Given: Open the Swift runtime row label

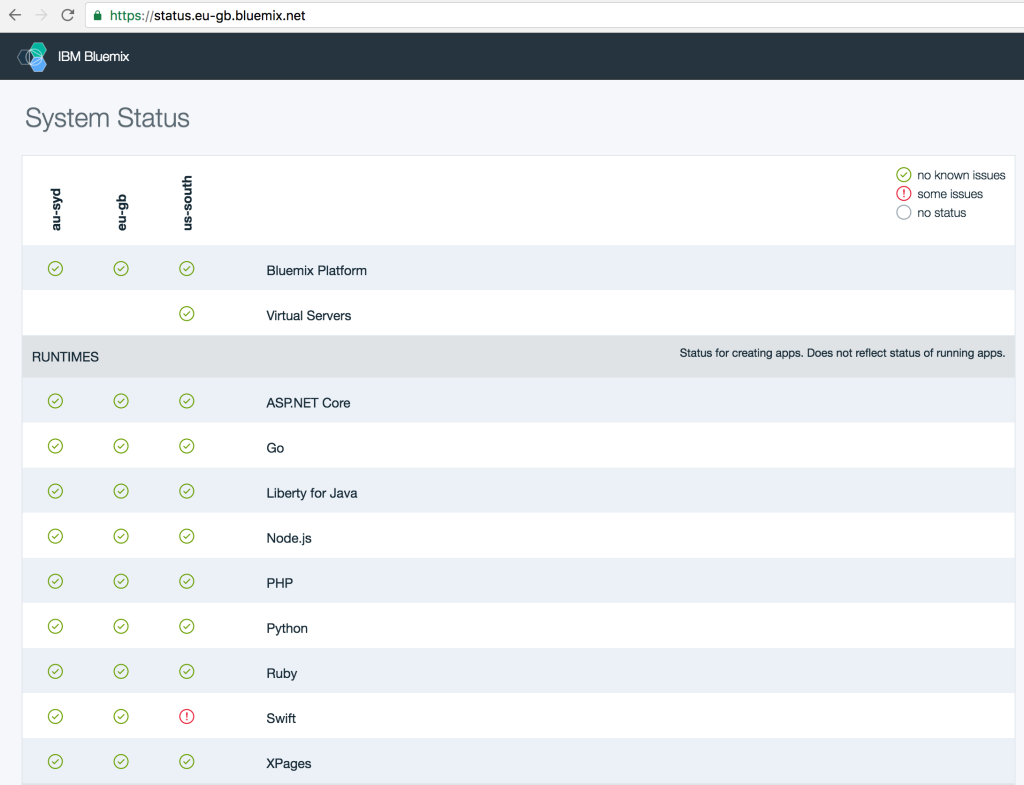Looking at the screenshot, I should coord(281,718).
